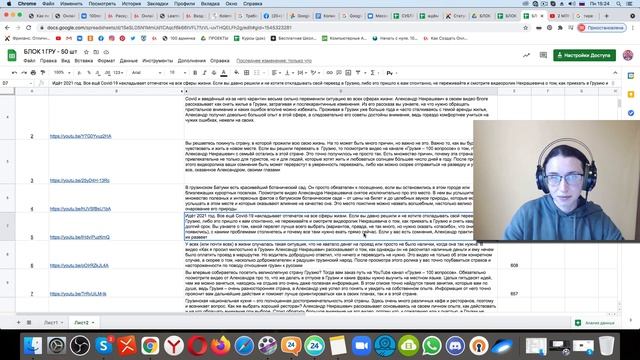This screenshot has width=640, height=360.
Task: Open Анализ данных explore button
Action: pos(595,323)
